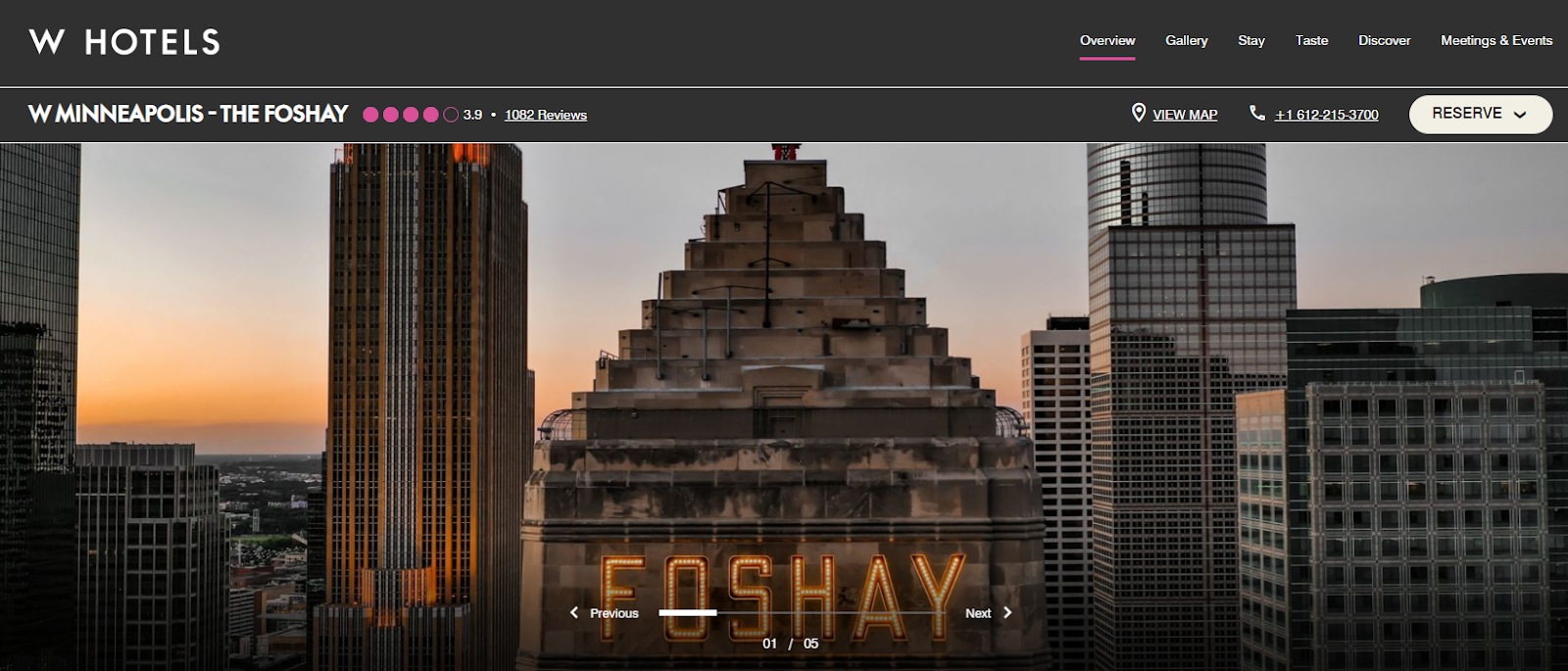1568x671 pixels.
Task: Click the W Hotels logo
Action: coord(124,42)
